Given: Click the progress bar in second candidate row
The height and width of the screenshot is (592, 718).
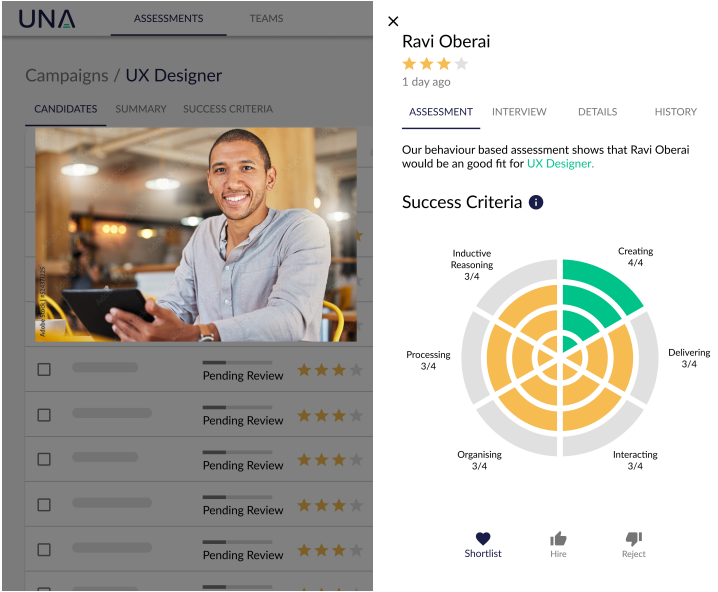Looking at the screenshot, I should 237,407.
